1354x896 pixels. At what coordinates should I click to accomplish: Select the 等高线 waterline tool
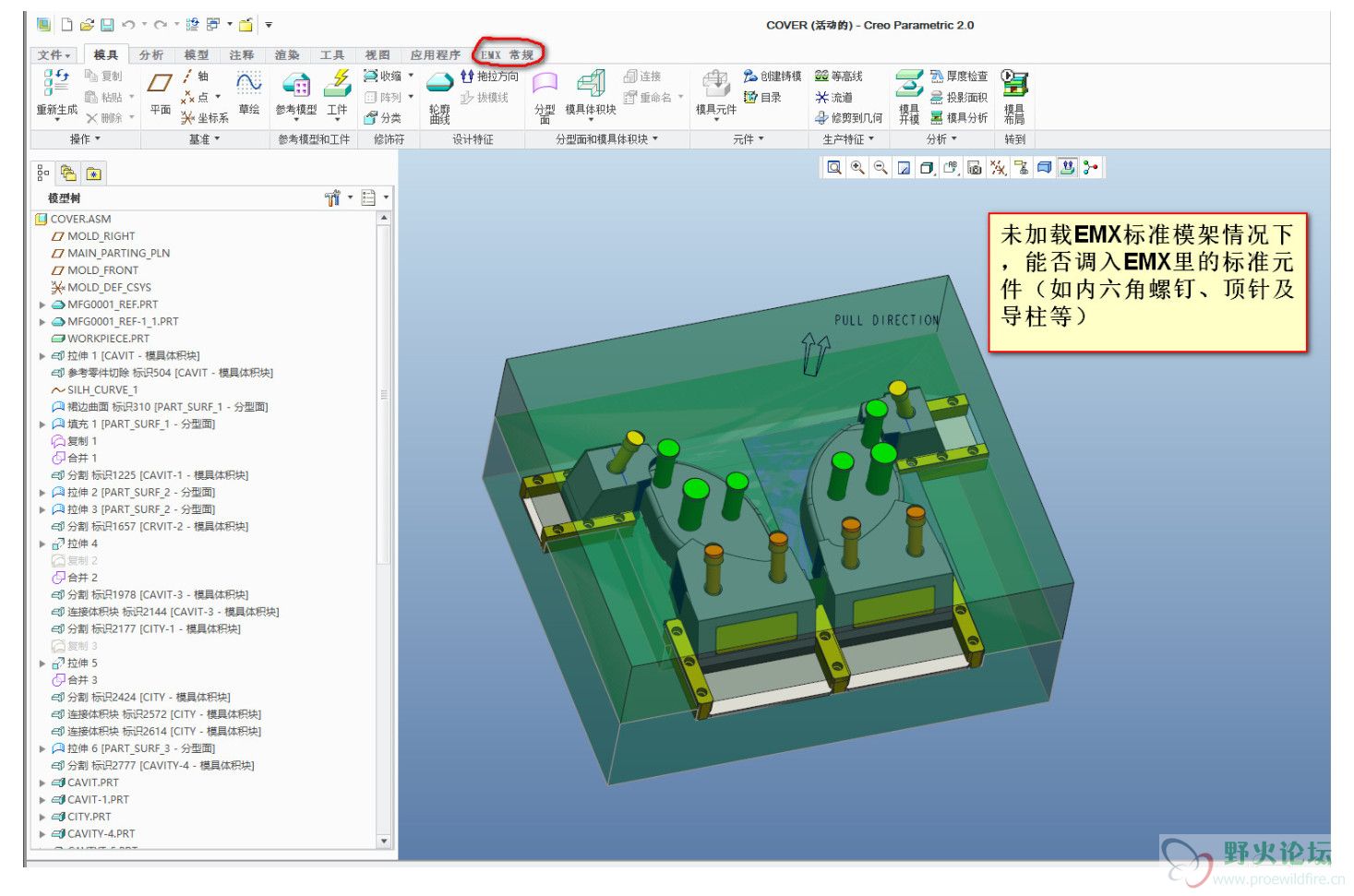838,77
